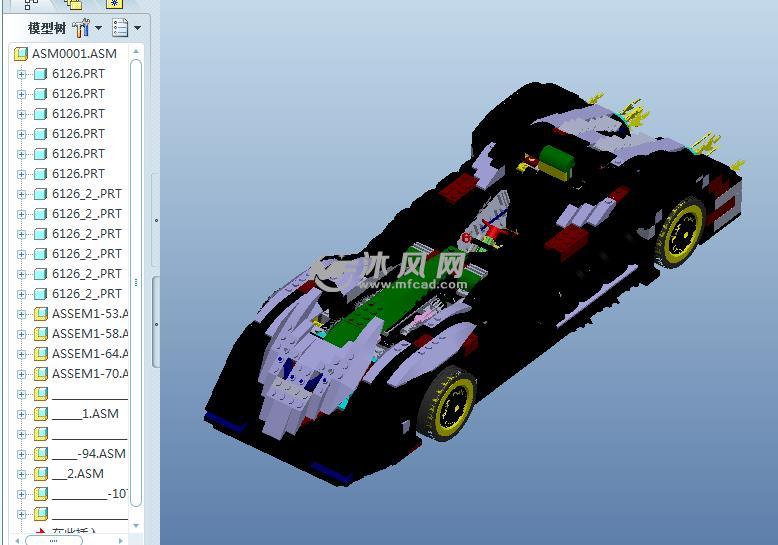
Task: Switch to the folder browser navigator tab
Action: pyautogui.click(x=73, y=4)
